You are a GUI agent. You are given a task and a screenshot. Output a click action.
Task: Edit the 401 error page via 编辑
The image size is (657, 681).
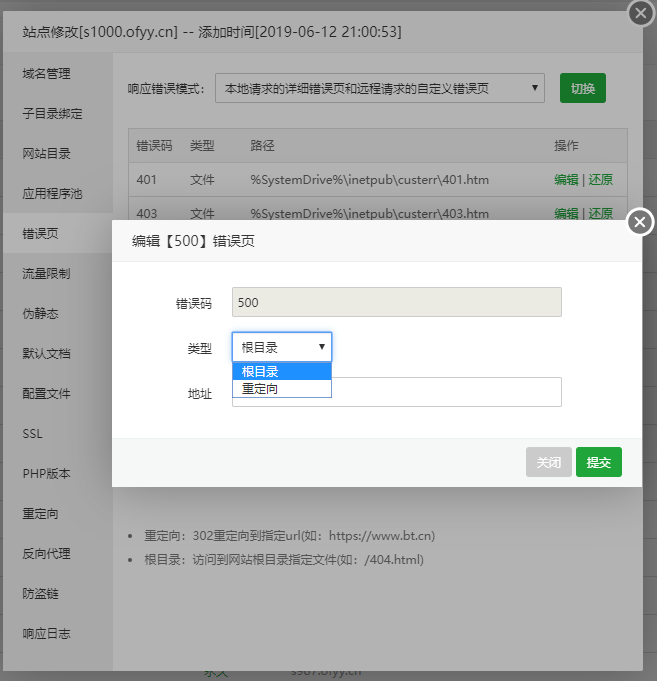click(566, 179)
